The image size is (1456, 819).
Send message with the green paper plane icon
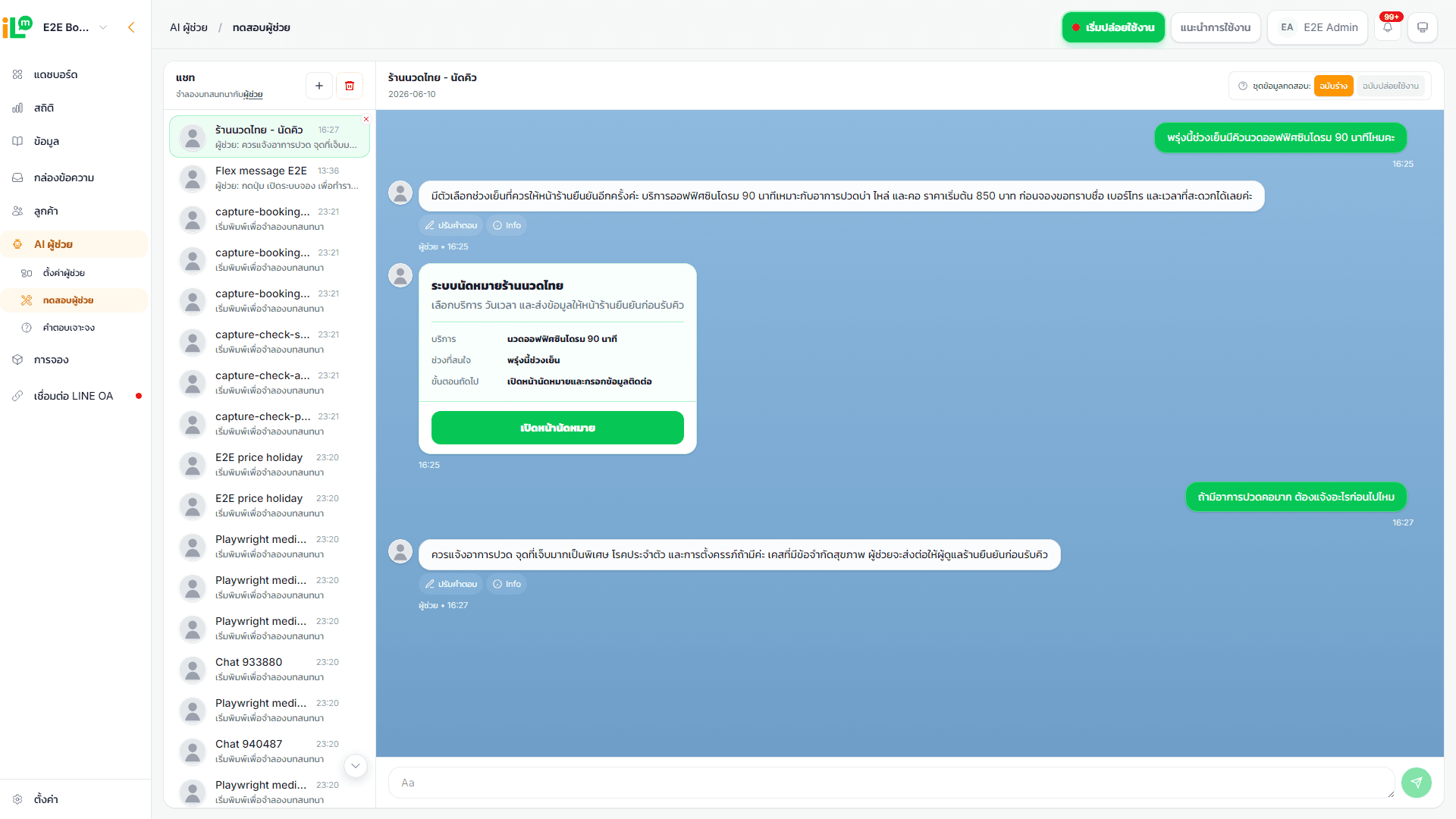(x=1417, y=783)
